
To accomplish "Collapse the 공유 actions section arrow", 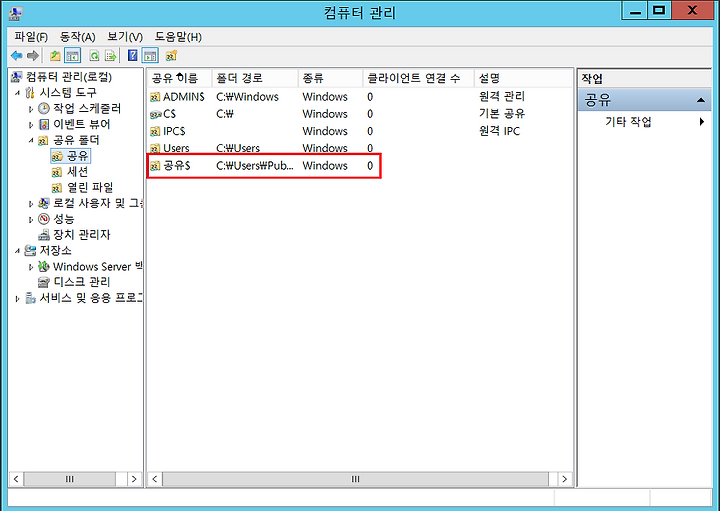I will (701, 100).
